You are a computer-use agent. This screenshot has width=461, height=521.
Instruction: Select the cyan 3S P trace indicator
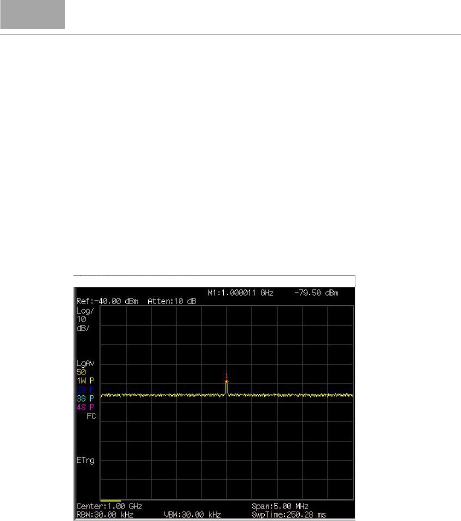click(x=85, y=398)
